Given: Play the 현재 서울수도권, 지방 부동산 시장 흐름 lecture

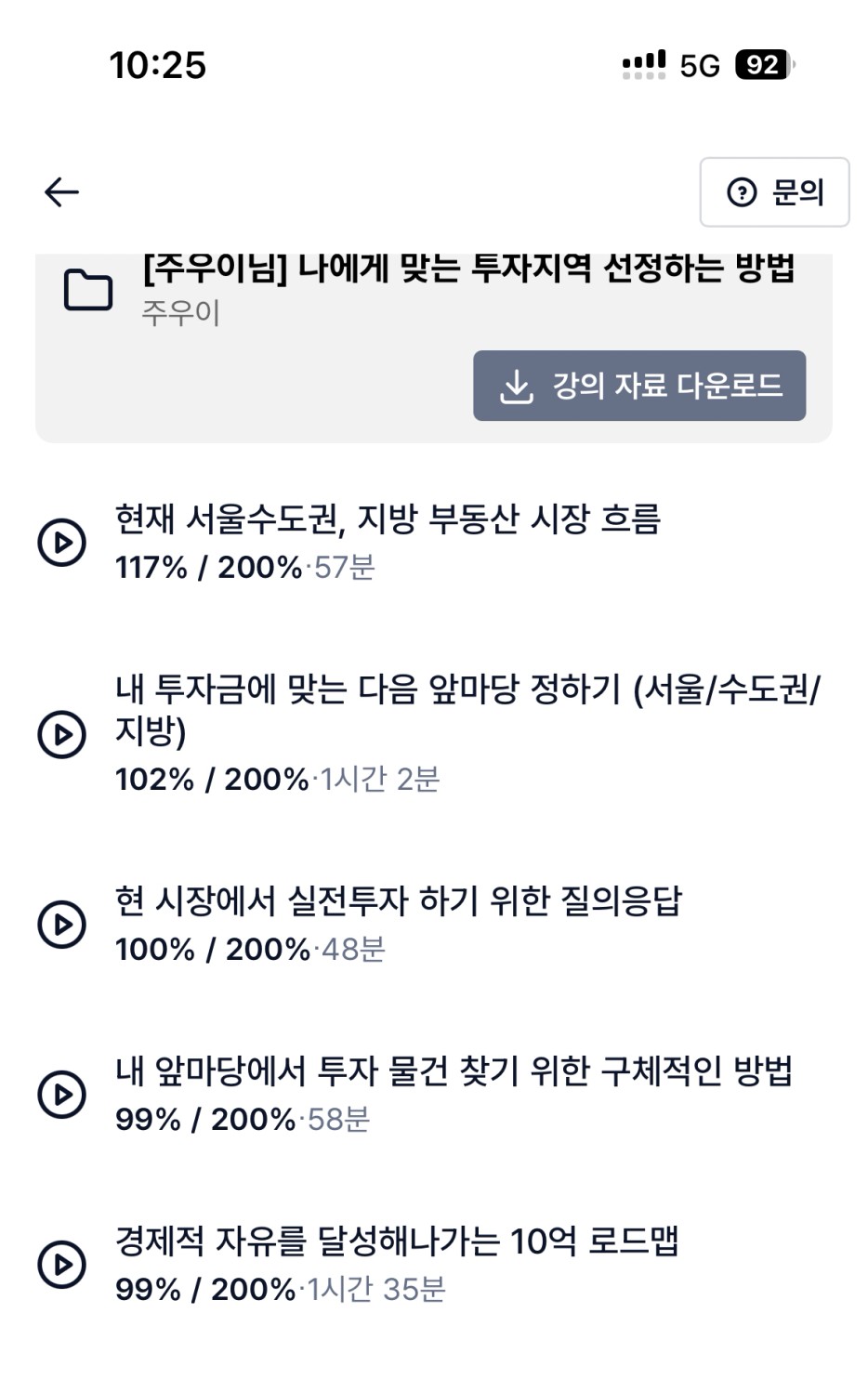Looking at the screenshot, I should click(x=61, y=542).
